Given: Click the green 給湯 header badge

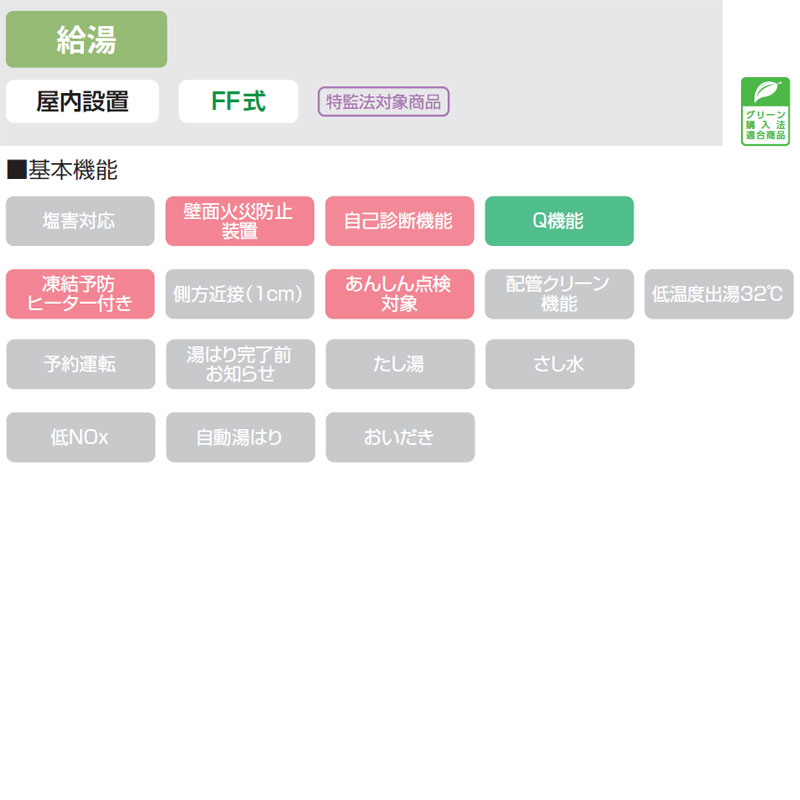Looking at the screenshot, I should [86, 39].
